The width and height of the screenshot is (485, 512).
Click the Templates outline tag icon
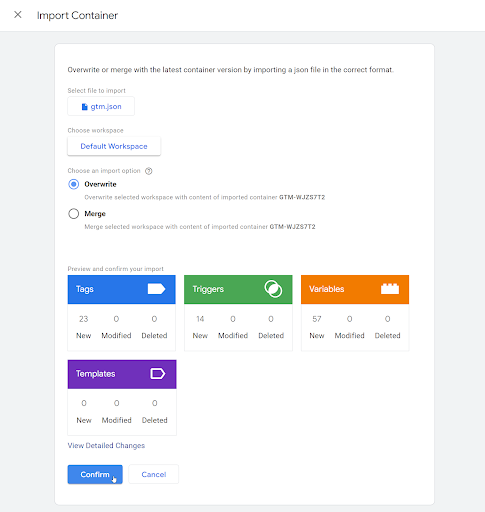[x=157, y=374]
